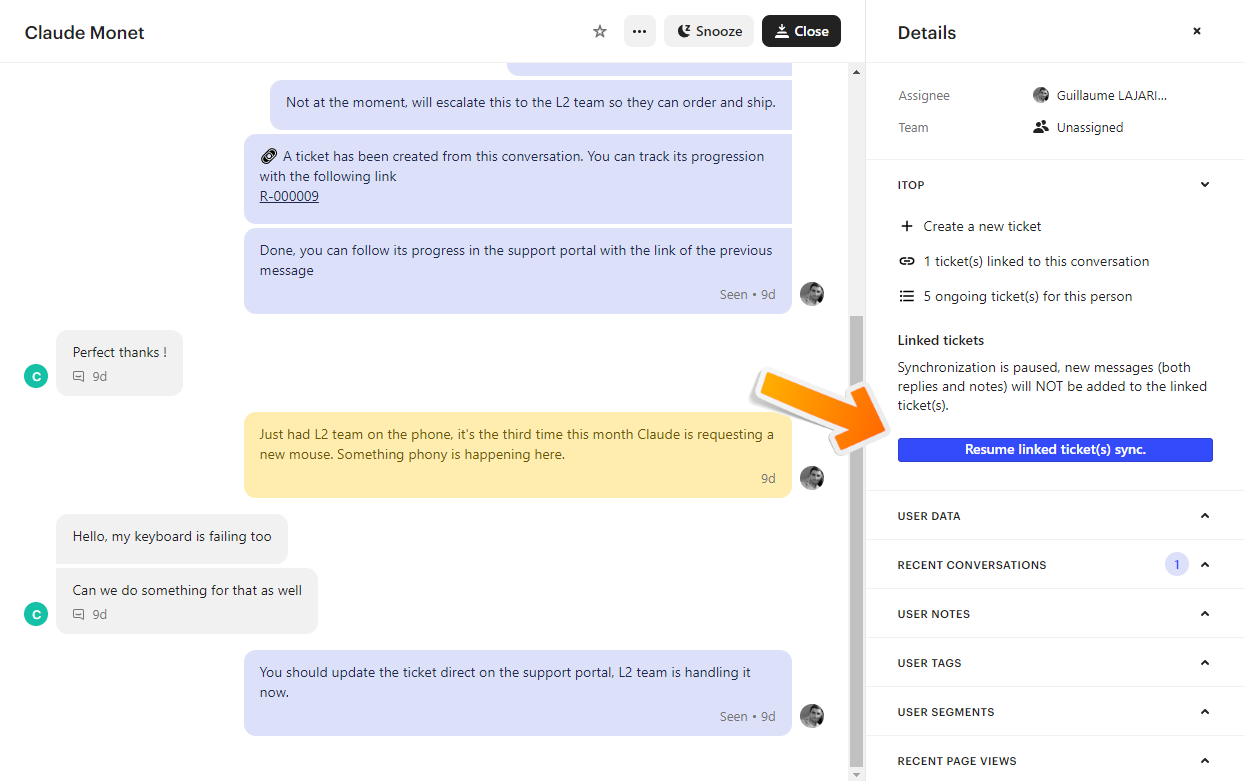Click the list icon for ongoing tickets

coord(907,296)
